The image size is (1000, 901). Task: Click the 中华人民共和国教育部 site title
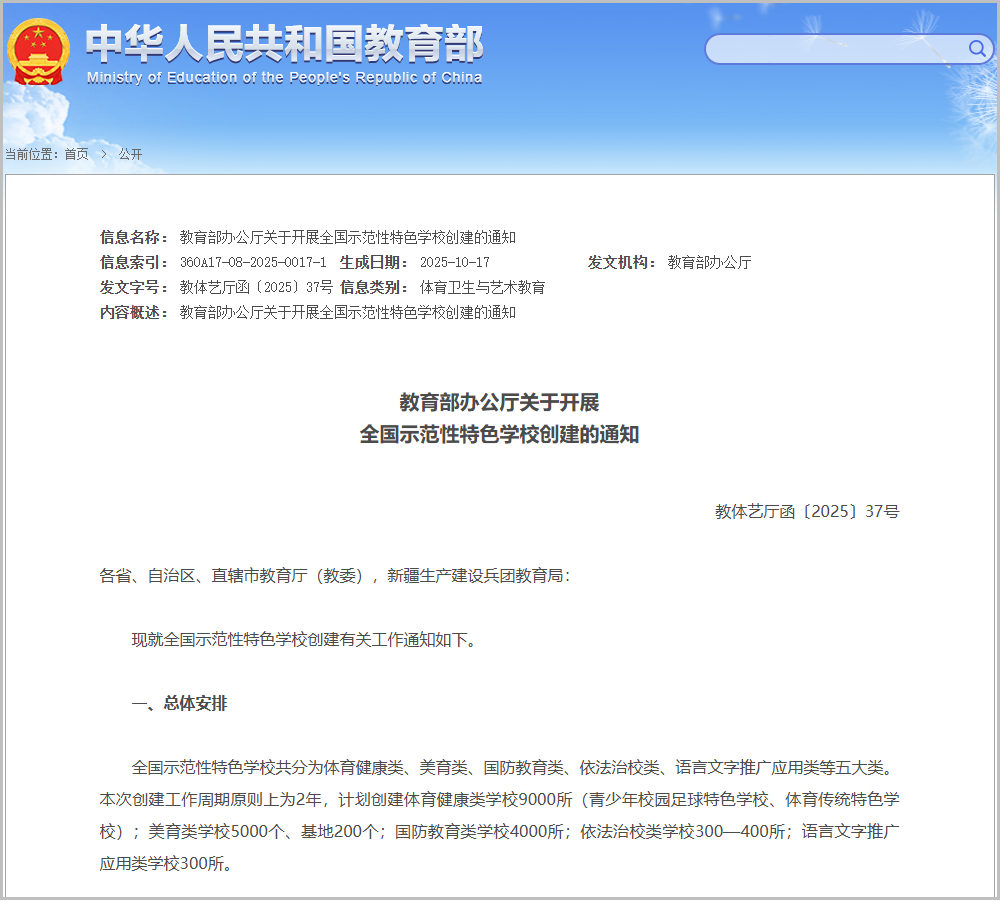point(284,43)
